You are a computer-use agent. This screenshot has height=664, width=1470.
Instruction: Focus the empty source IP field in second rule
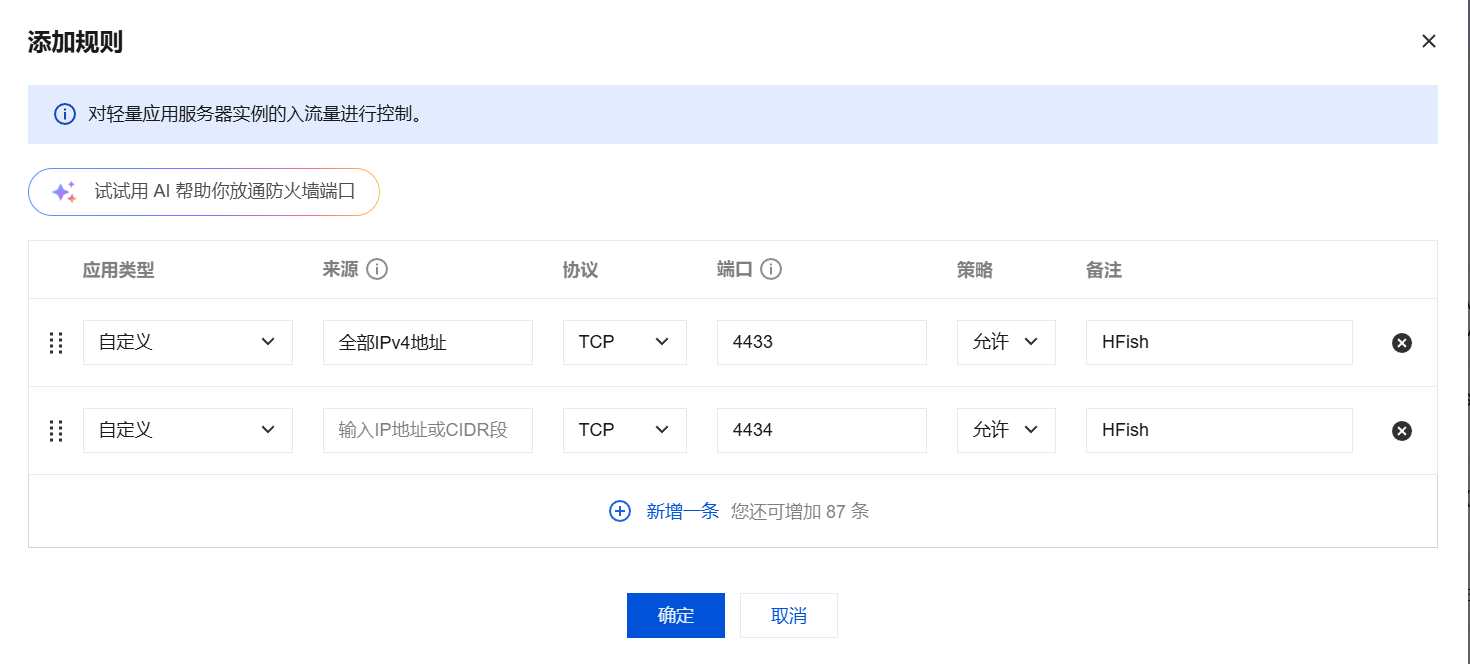(x=427, y=430)
